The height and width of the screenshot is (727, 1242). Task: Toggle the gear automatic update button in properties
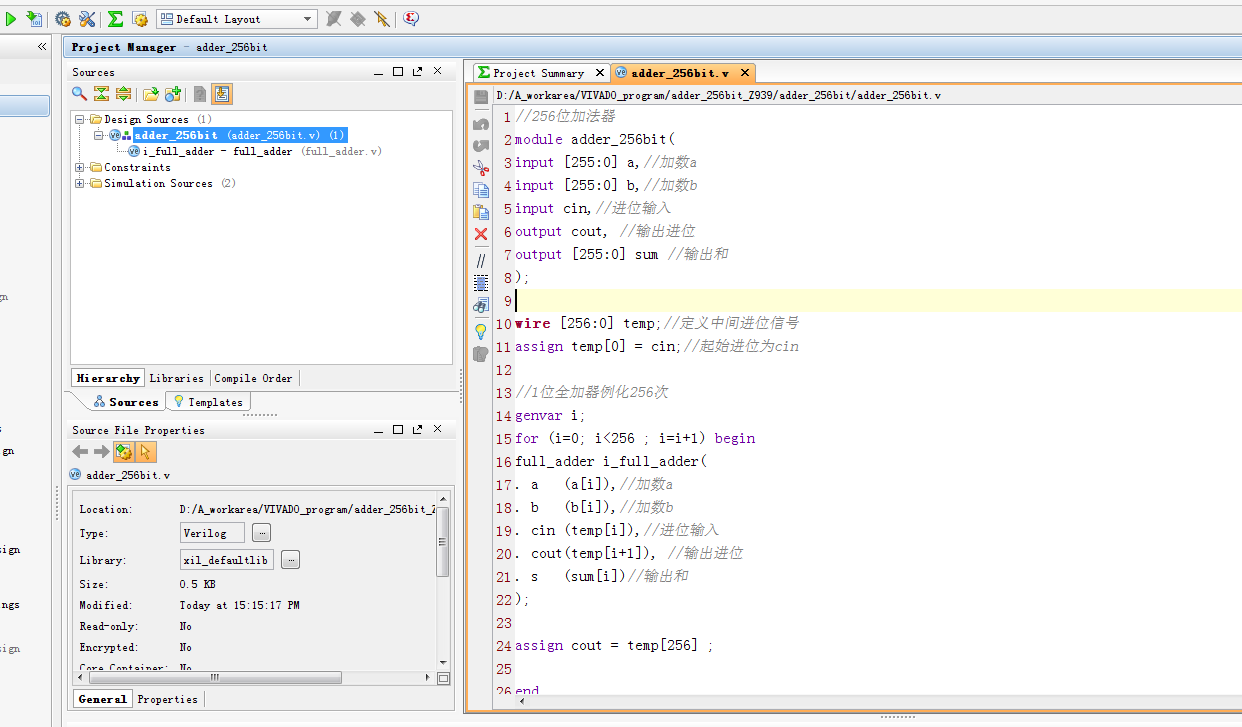click(123, 452)
